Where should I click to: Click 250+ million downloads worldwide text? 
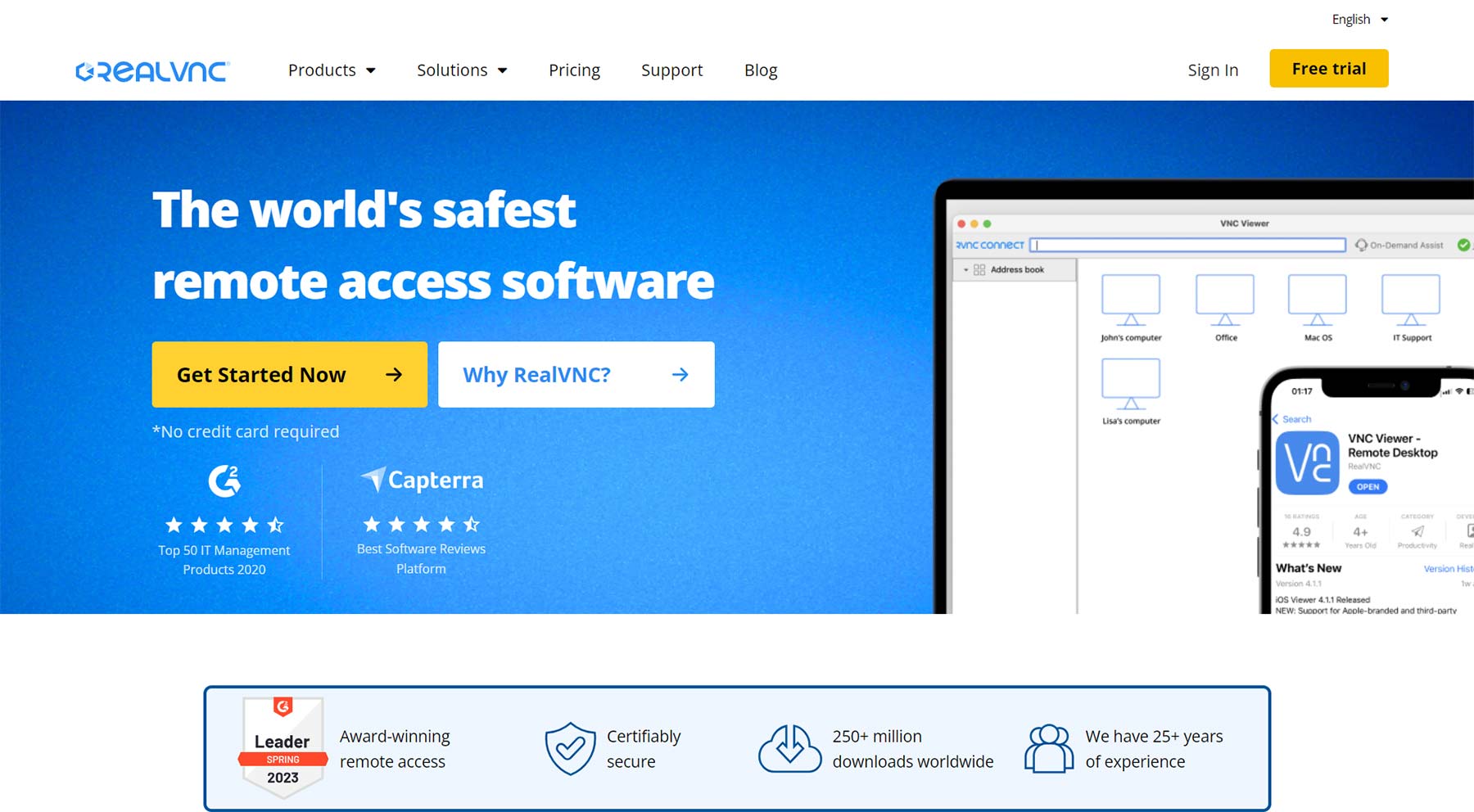912,748
